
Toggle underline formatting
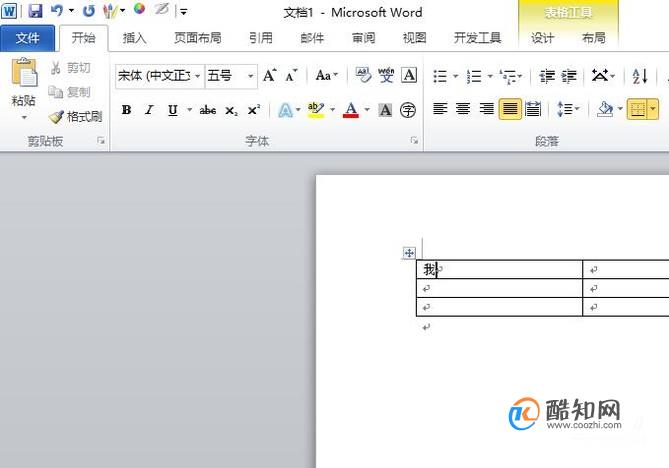coord(172,110)
